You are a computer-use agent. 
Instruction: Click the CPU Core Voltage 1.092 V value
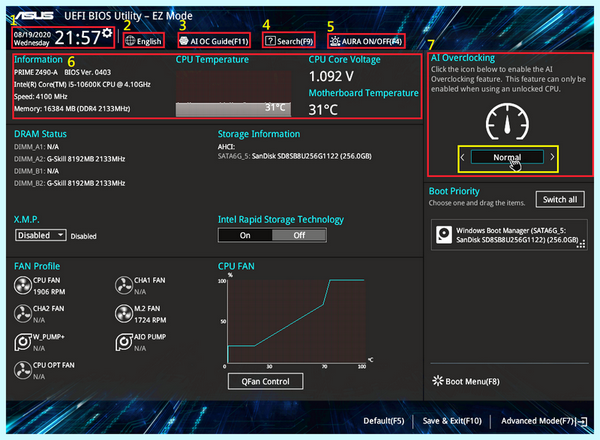pyautogui.click(x=331, y=76)
